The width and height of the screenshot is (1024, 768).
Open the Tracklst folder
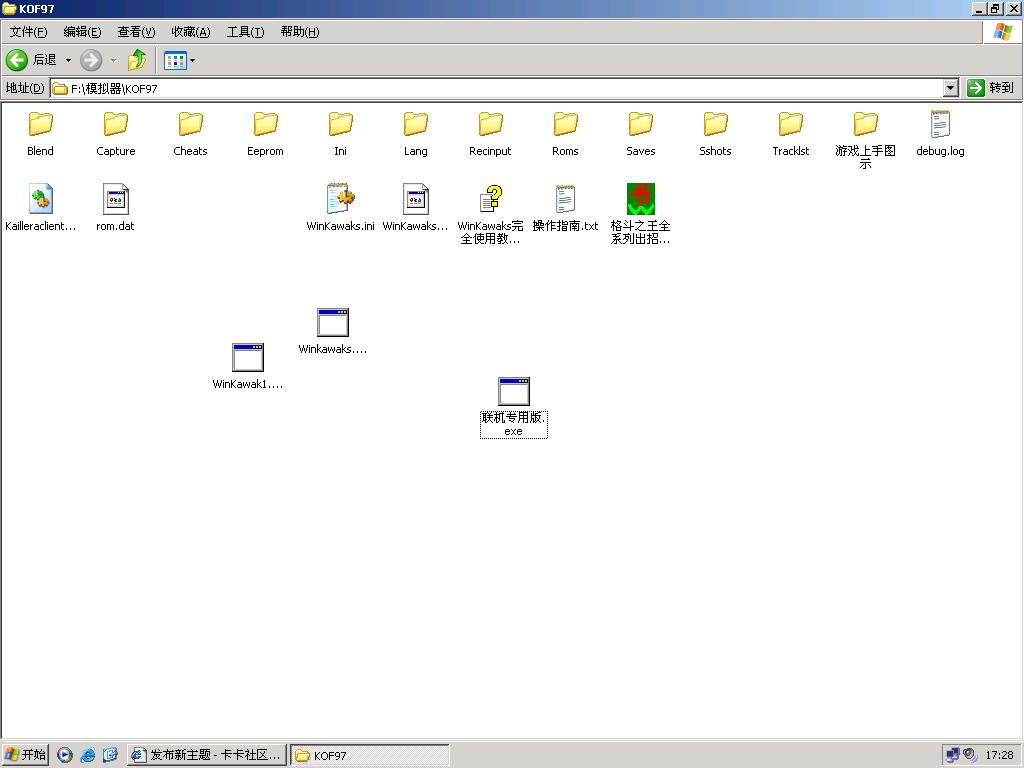coord(790,134)
